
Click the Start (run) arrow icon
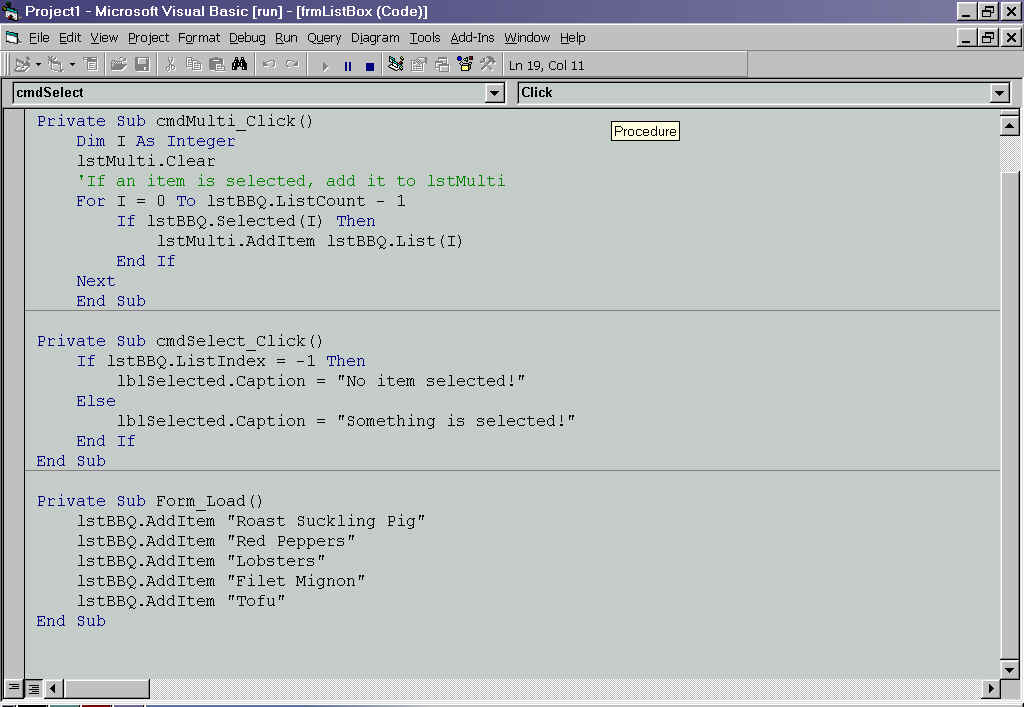point(324,66)
